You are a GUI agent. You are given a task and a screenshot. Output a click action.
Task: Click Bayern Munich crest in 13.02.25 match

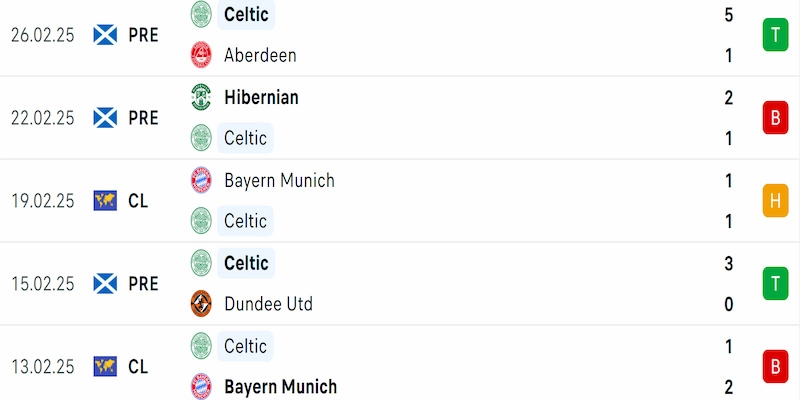click(x=201, y=386)
